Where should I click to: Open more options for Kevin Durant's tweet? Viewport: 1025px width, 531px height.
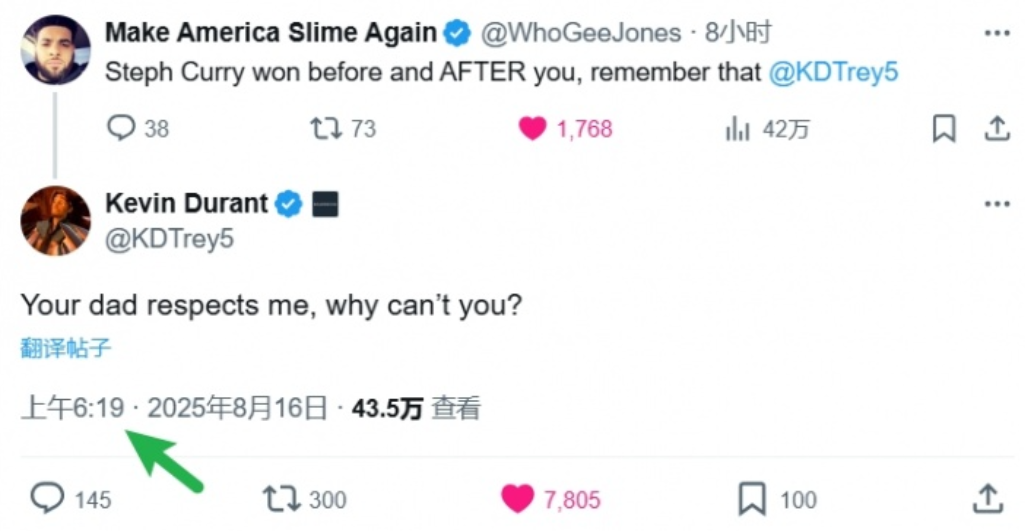point(997,204)
